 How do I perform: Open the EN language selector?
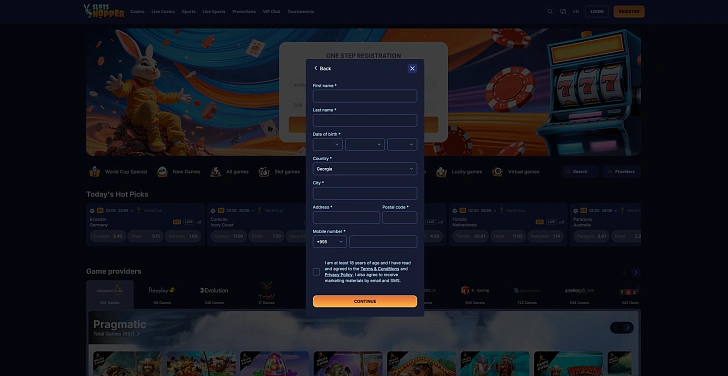576,12
